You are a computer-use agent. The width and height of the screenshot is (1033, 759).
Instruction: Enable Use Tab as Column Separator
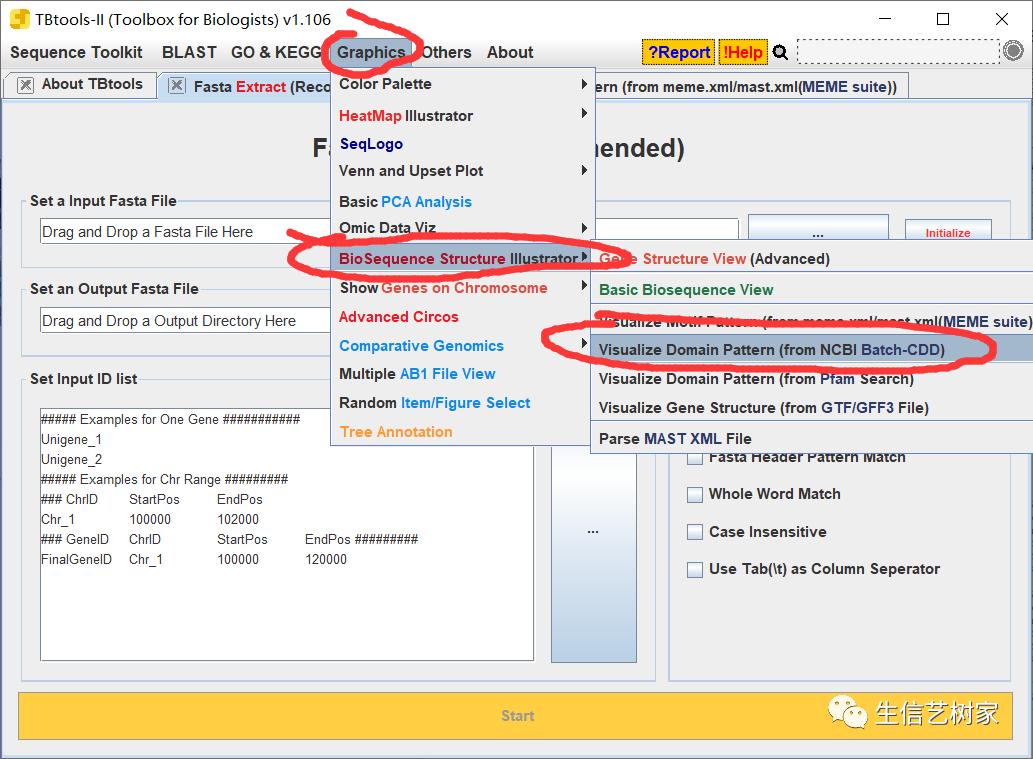[694, 570]
